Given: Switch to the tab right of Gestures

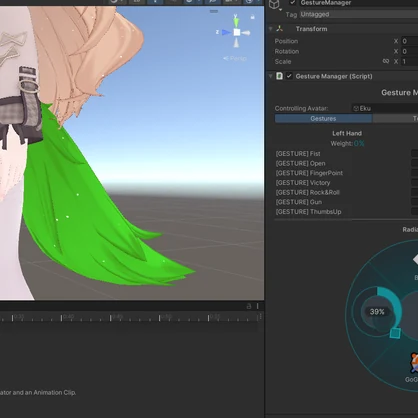Looking at the screenshot, I should [395, 119].
